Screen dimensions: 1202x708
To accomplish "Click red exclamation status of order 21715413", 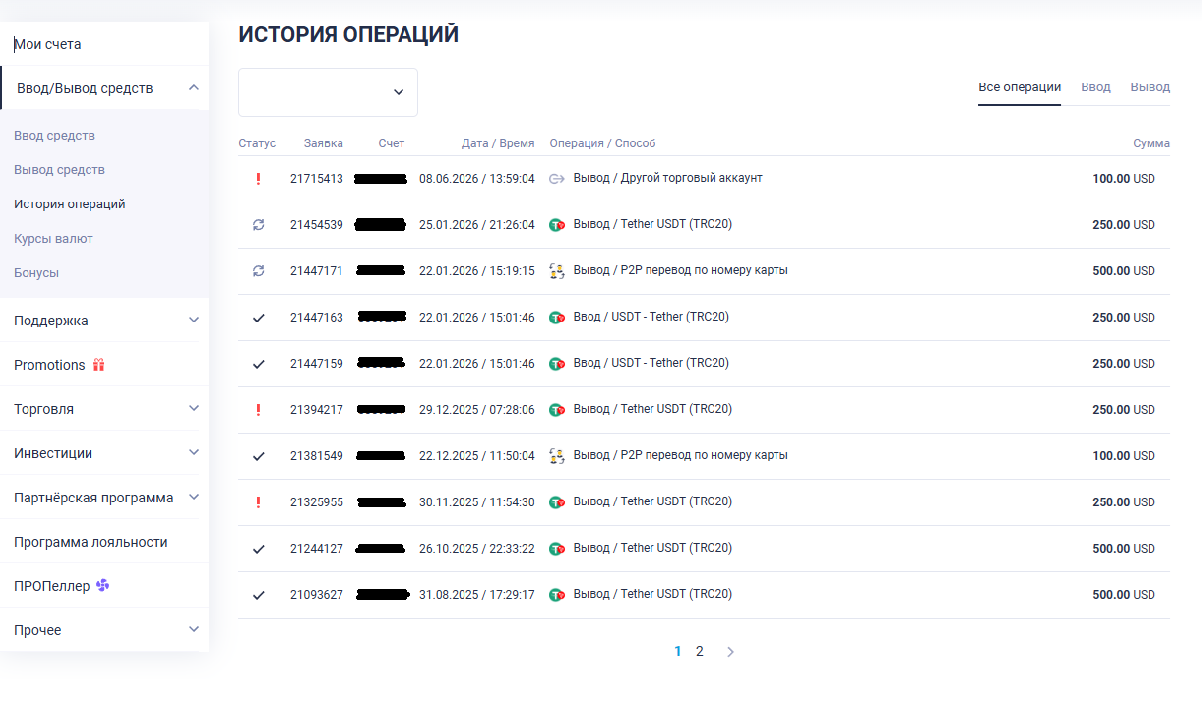I will point(258,179).
